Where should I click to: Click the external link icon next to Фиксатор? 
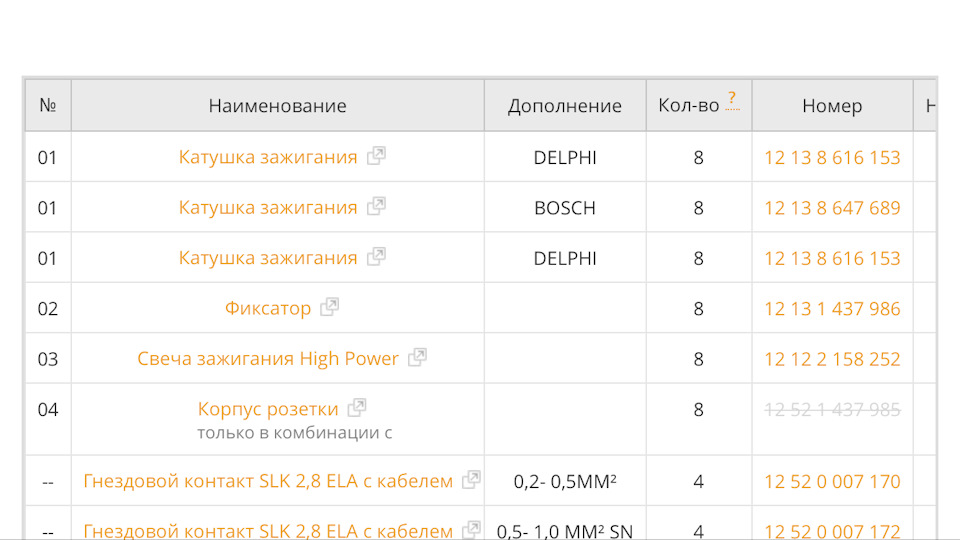pyautogui.click(x=329, y=308)
